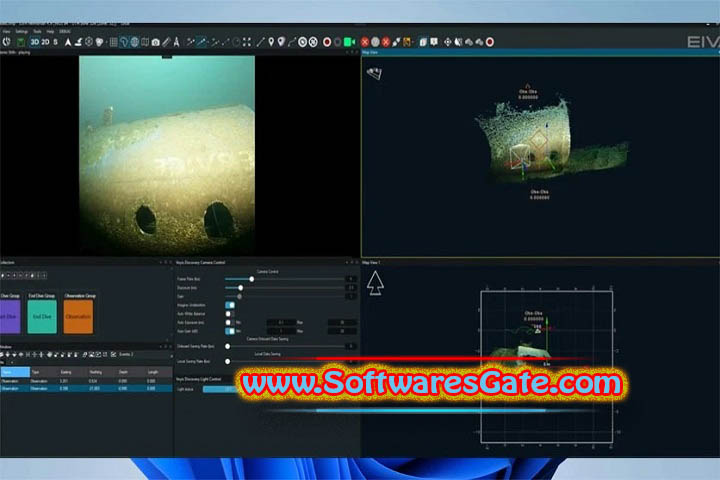720x480 pixels.
Task: Click the first red X circle icon
Action: point(365,42)
